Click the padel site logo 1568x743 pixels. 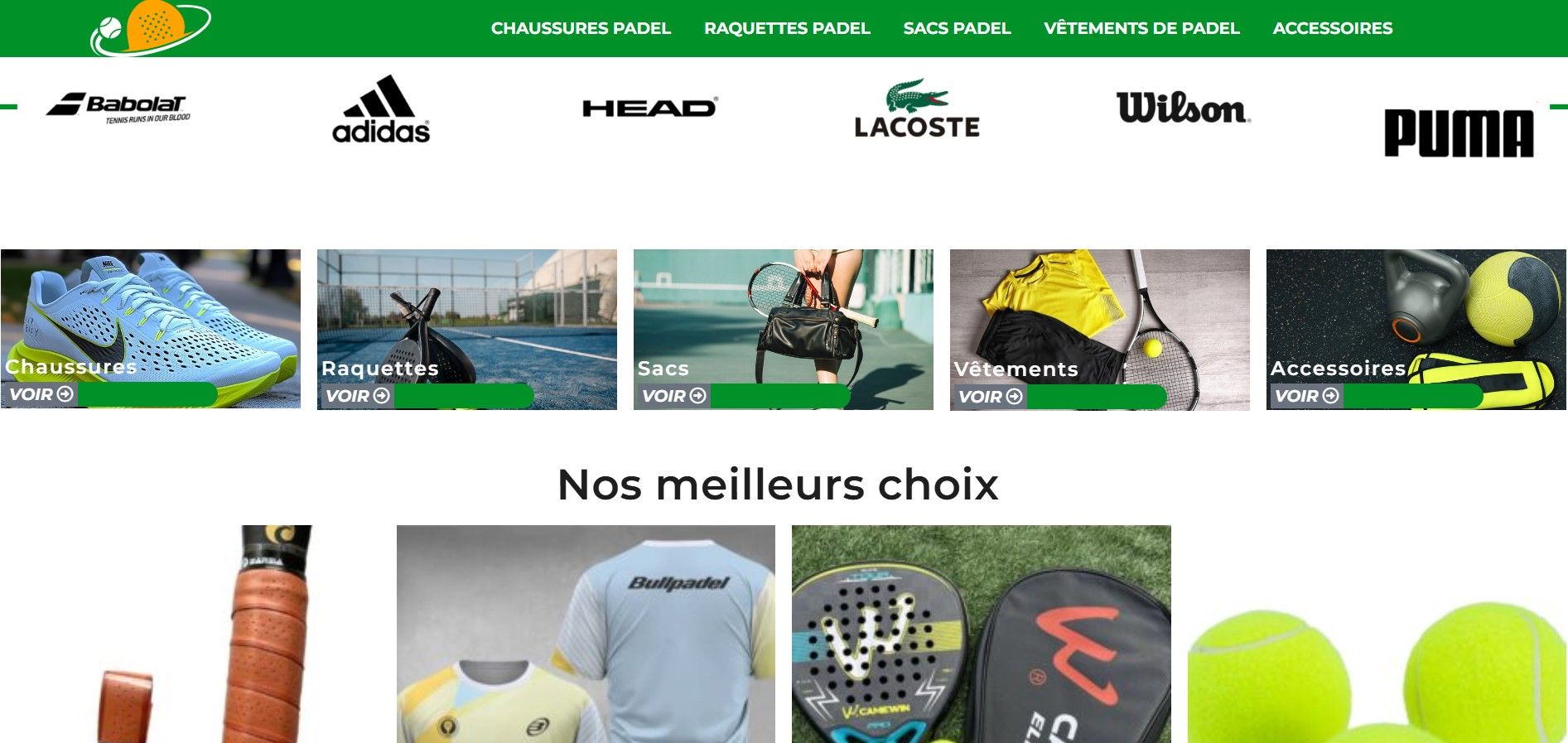point(150,27)
